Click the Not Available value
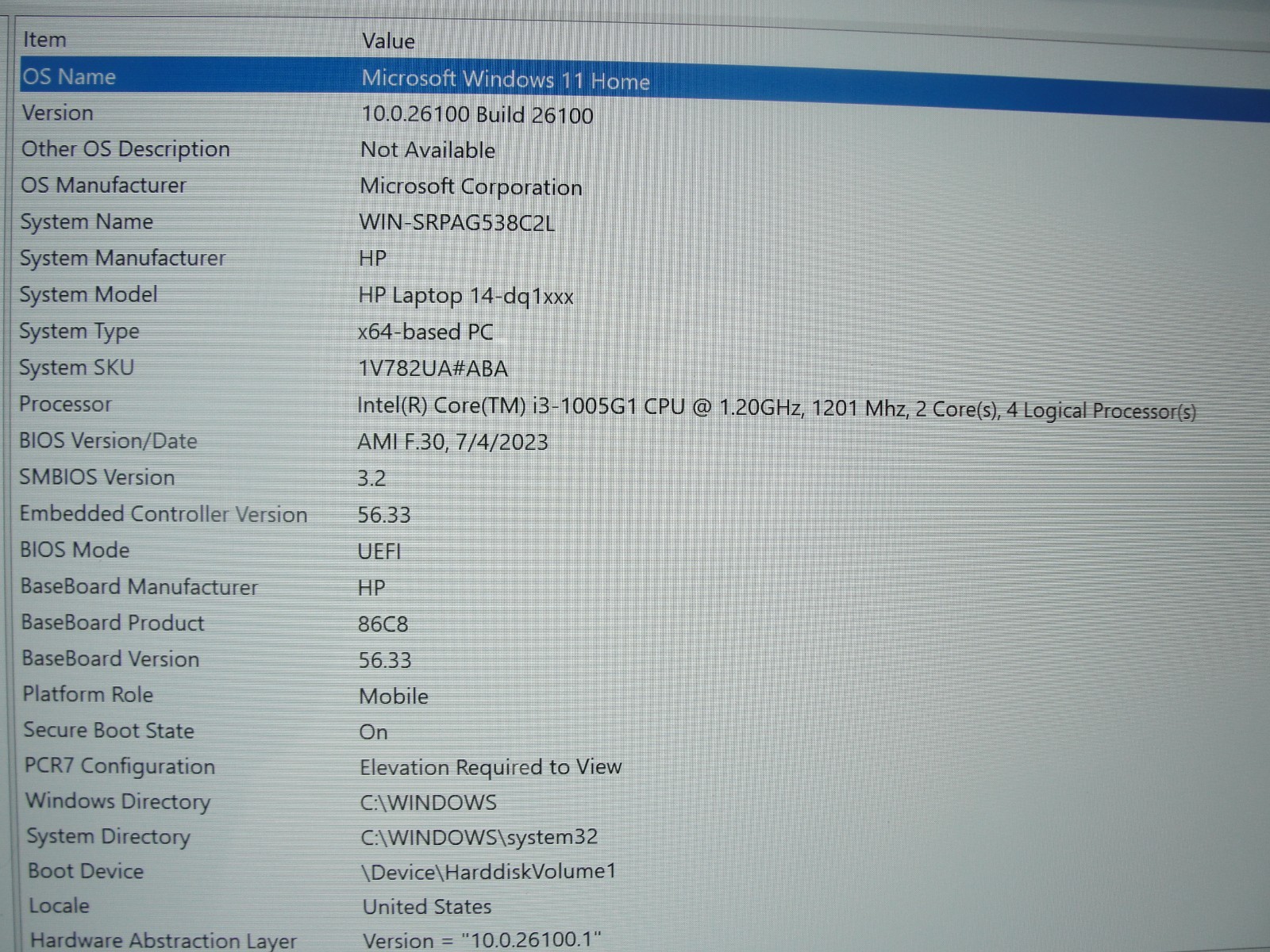Screen dimensions: 1270x952 point(428,150)
